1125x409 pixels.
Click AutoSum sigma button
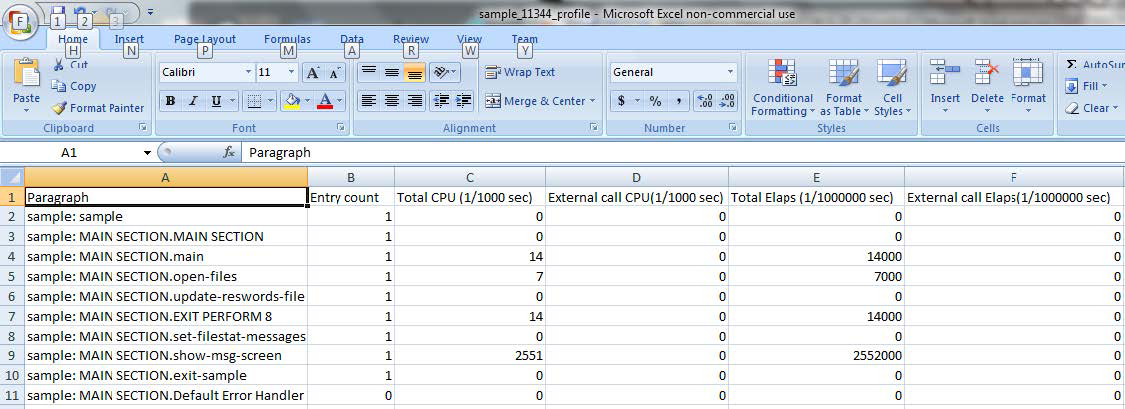[x=1093, y=65]
